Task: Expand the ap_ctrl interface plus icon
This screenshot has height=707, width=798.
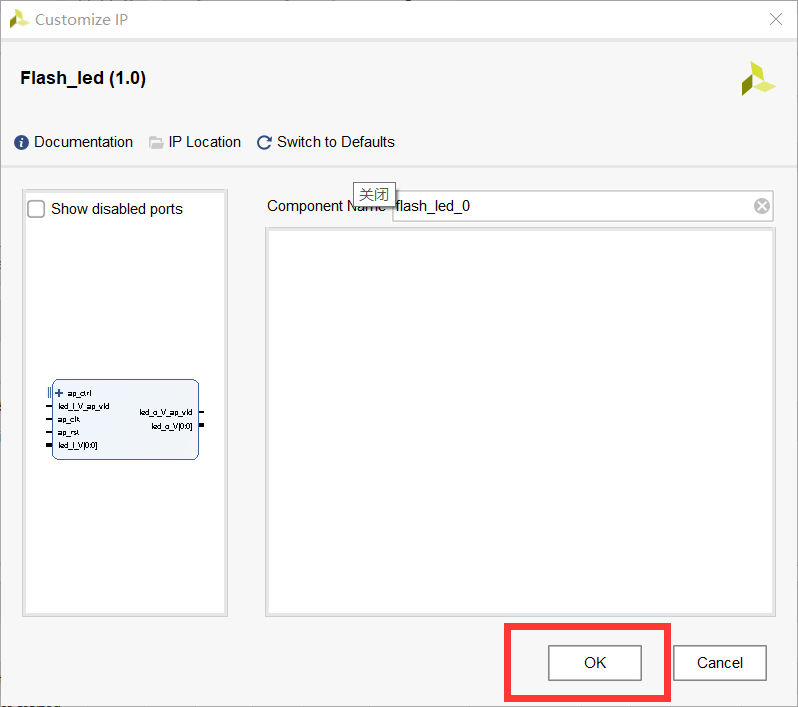Action: click(59, 393)
